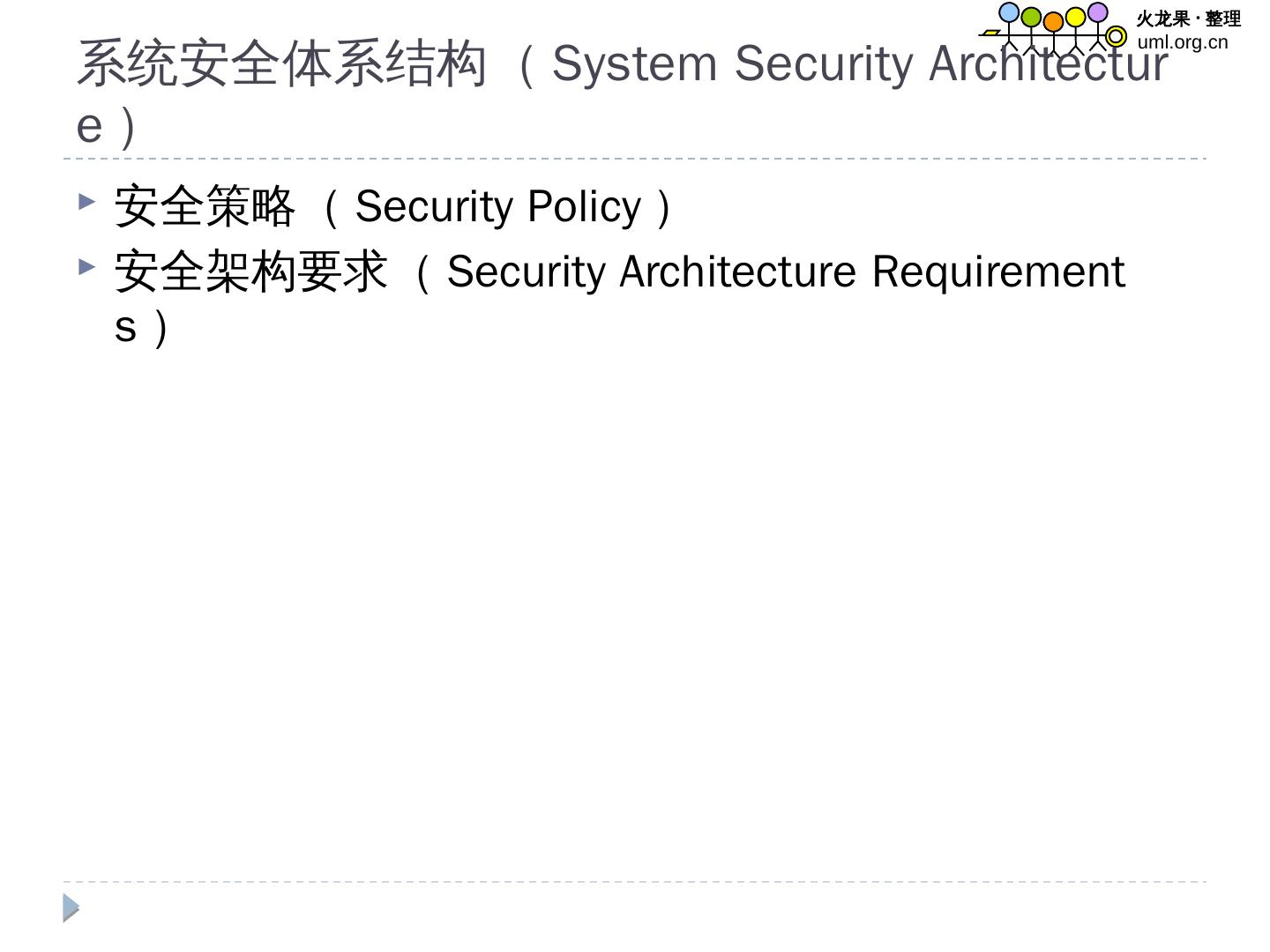
Task: Click the 火龙果·整理 logo text
Action: point(1187,19)
